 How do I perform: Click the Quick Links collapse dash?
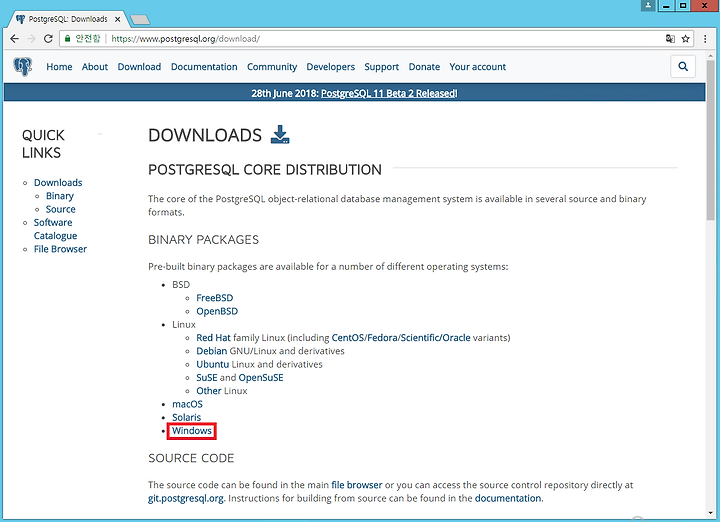point(100,134)
